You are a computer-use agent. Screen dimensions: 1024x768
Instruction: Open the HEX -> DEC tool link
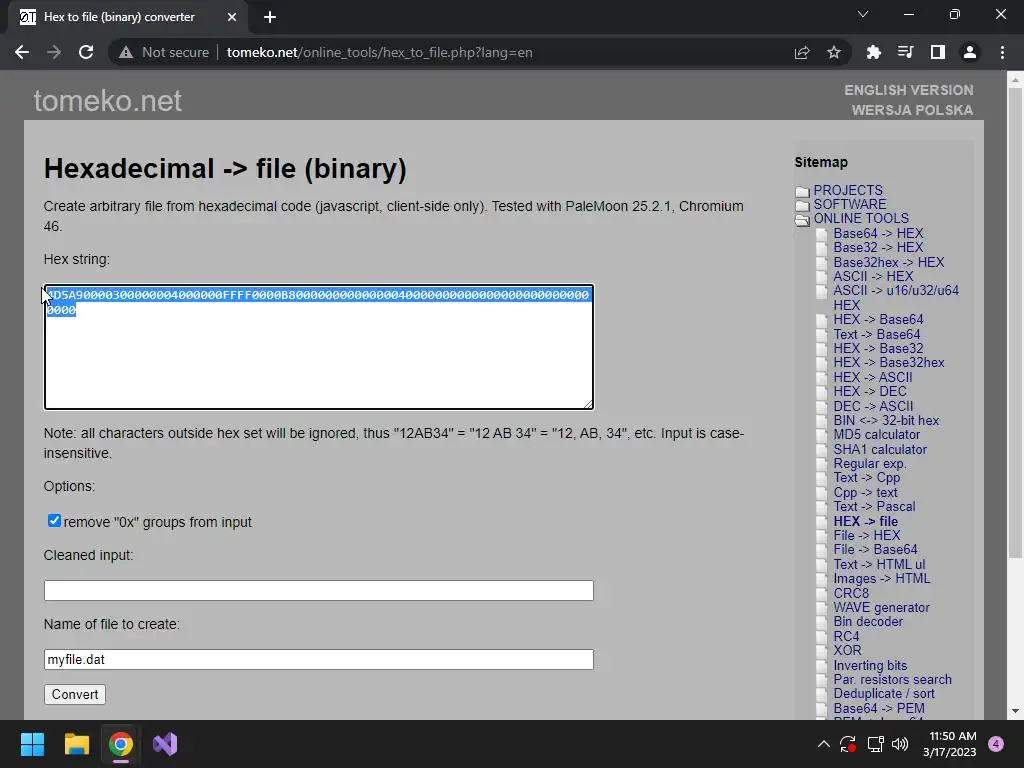click(x=870, y=391)
